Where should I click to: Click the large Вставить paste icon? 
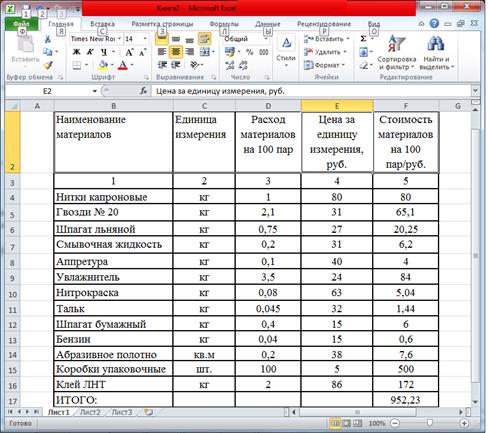coord(25,45)
